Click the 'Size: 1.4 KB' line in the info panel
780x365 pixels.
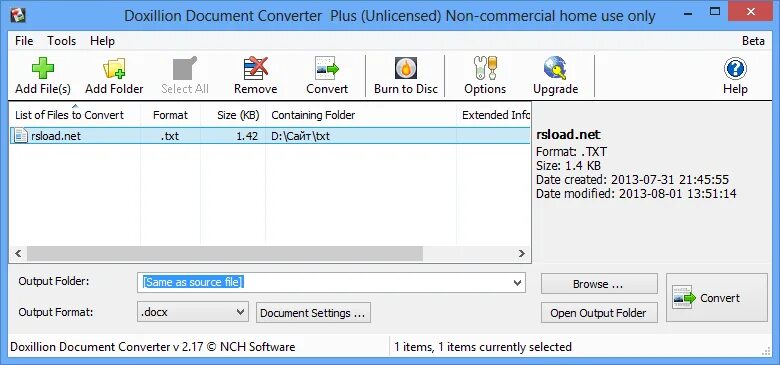568,166
